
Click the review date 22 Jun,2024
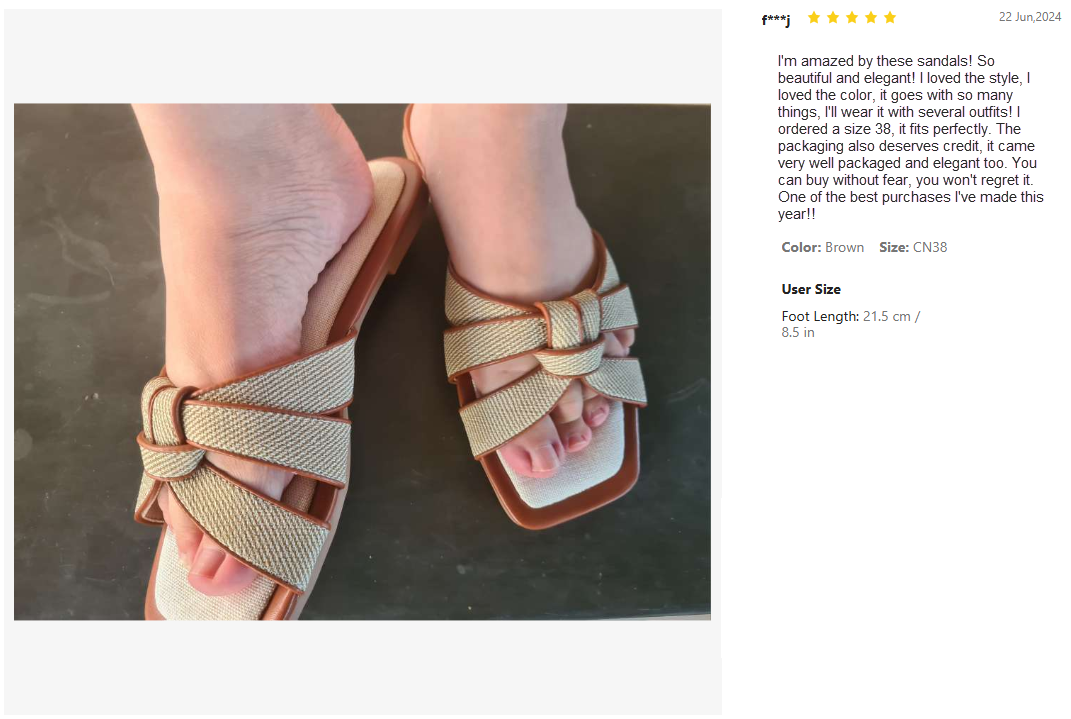[x=1030, y=17]
